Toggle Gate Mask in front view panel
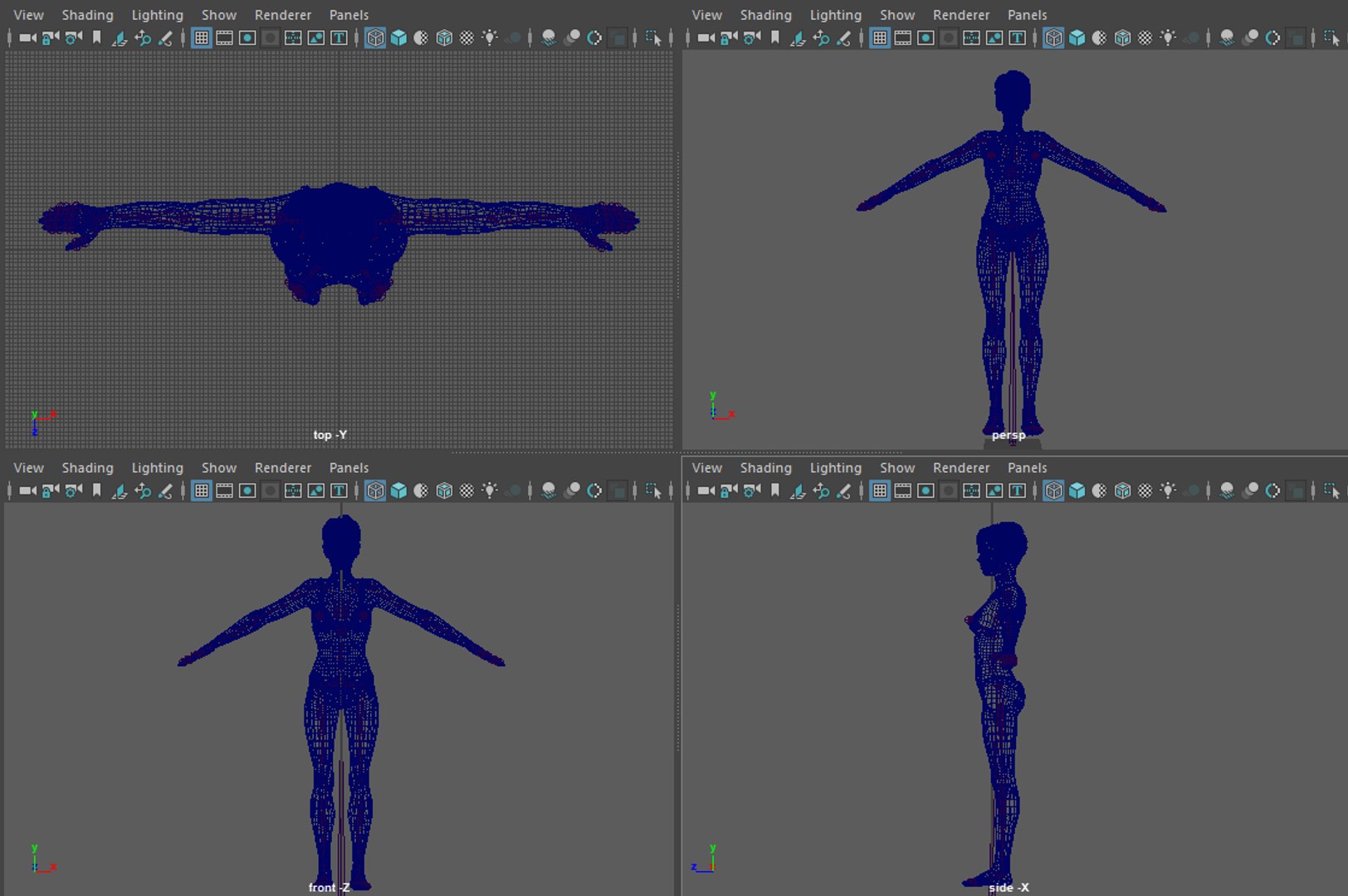 (x=270, y=491)
